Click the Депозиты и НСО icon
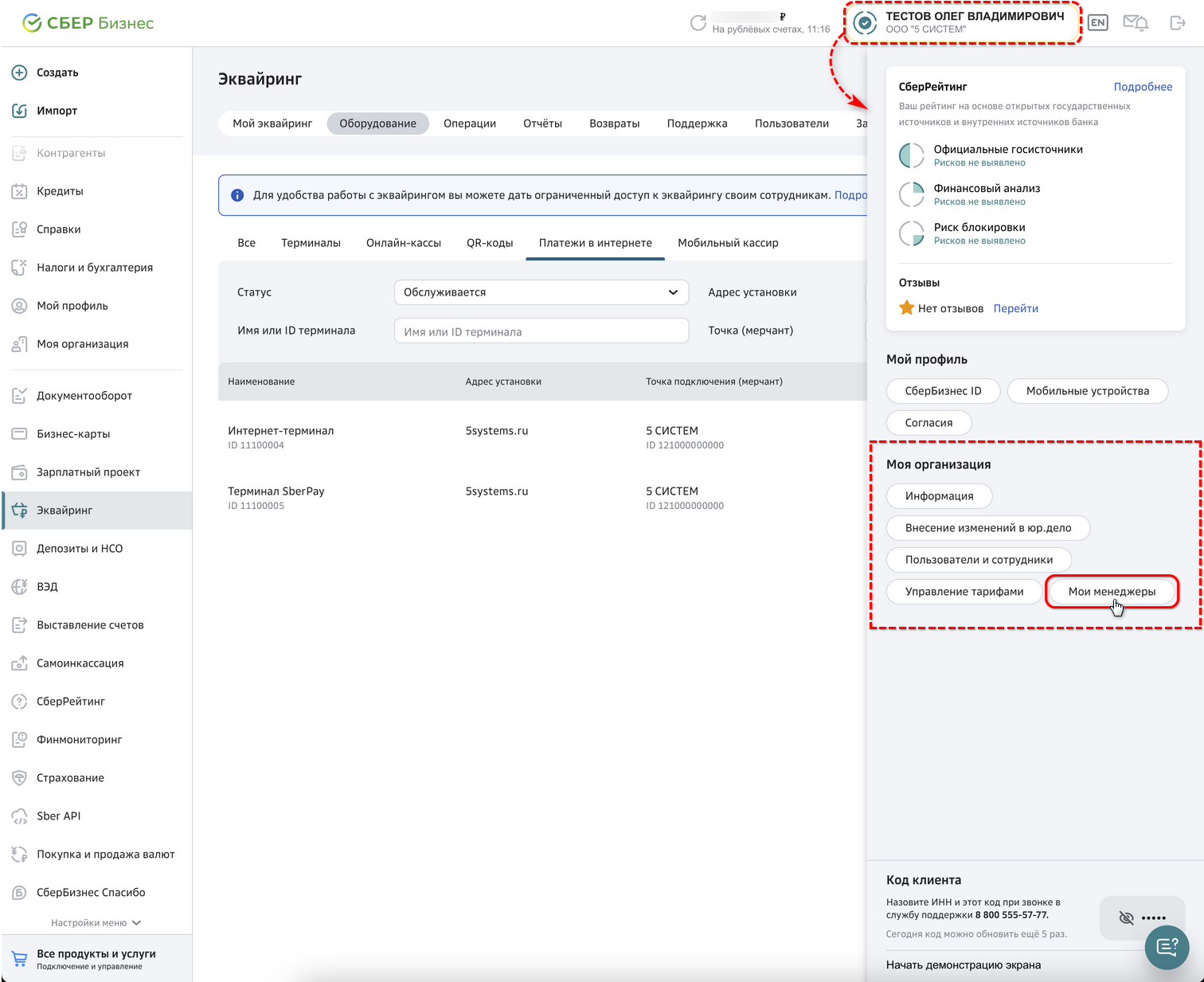This screenshot has width=1204, height=982. point(19,549)
